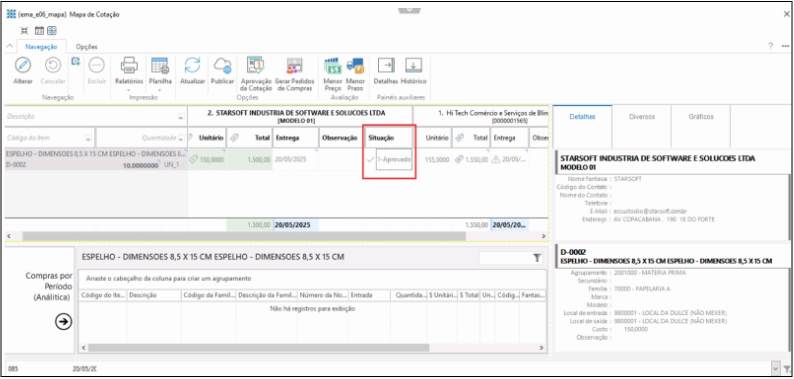The image size is (794, 379).
Task: Click the quotation grid horizontal scrollbar
Action: click(x=244, y=236)
